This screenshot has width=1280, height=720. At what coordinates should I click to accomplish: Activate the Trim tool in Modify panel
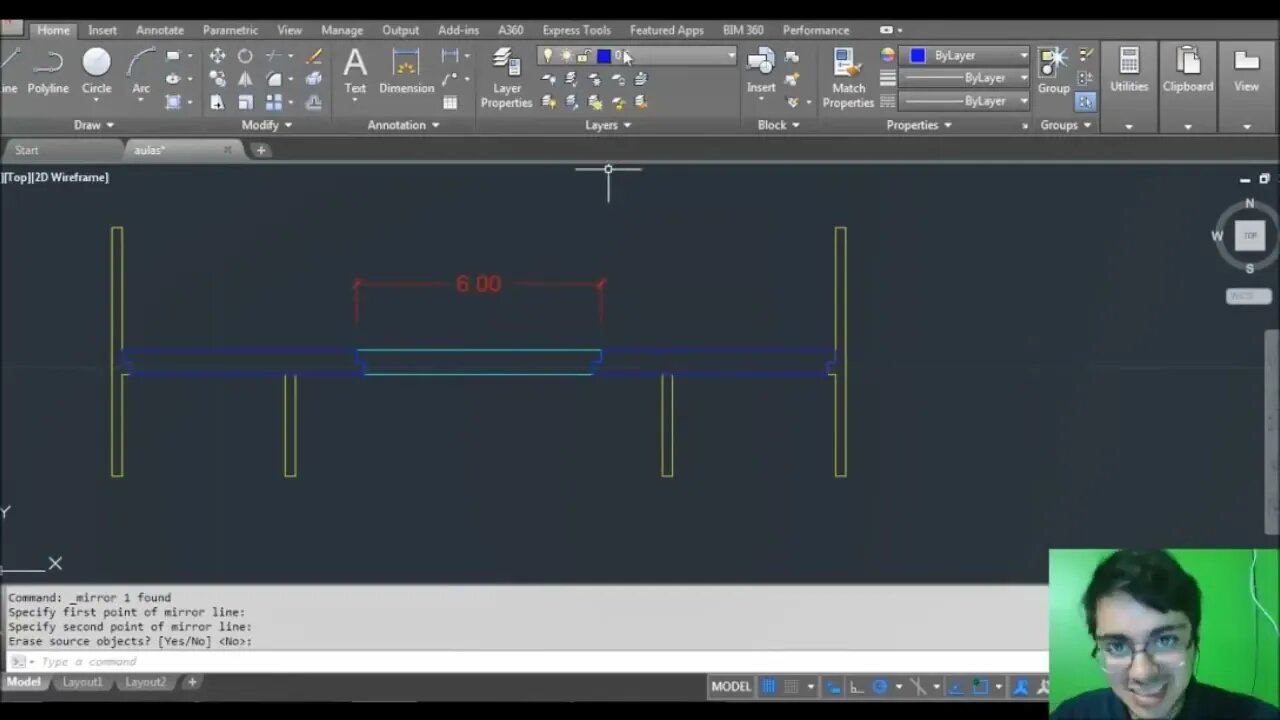pyautogui.click(x=274, y=56)
